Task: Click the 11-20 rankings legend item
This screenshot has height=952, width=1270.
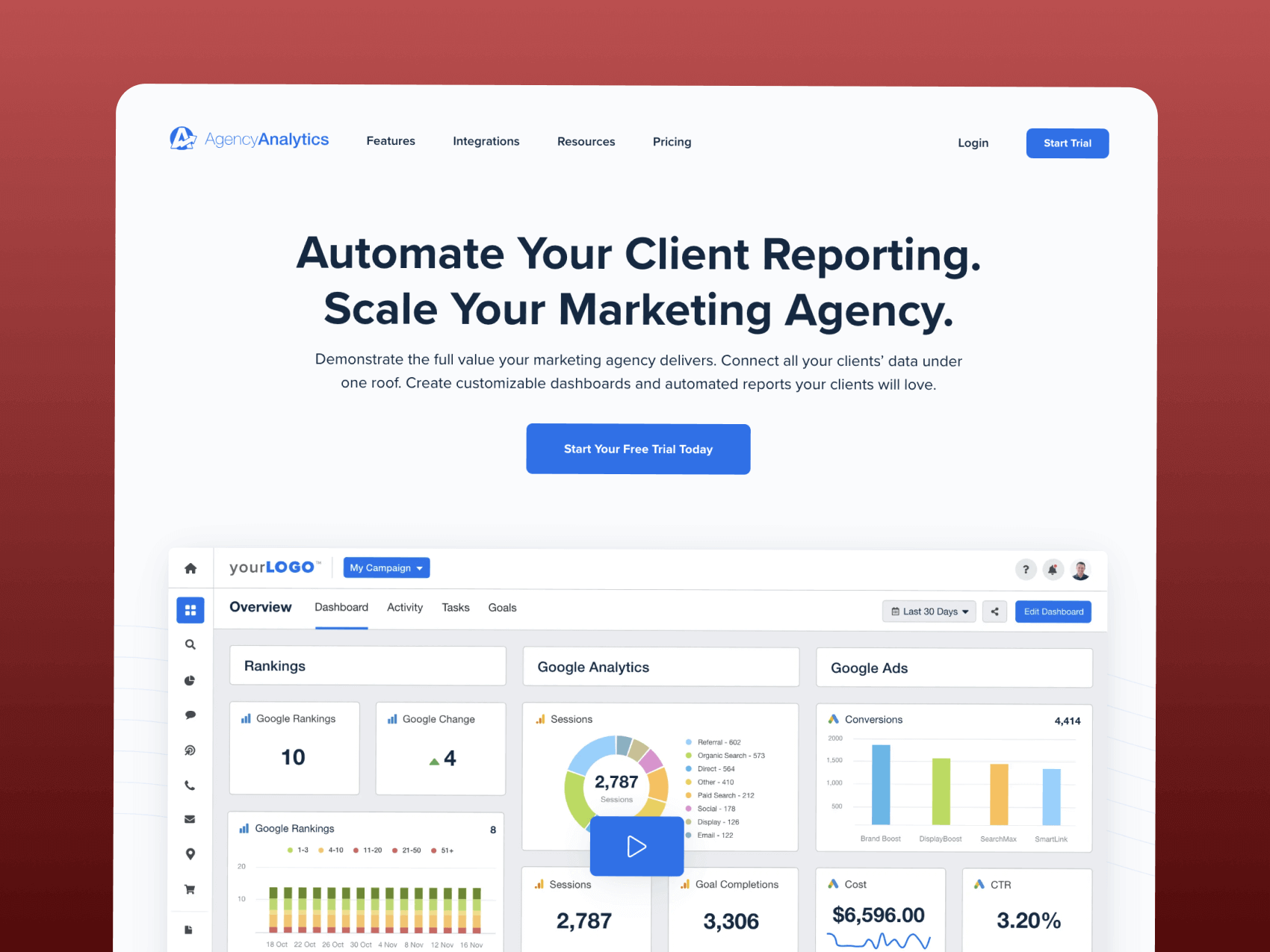Action: (x=368, y=850)
